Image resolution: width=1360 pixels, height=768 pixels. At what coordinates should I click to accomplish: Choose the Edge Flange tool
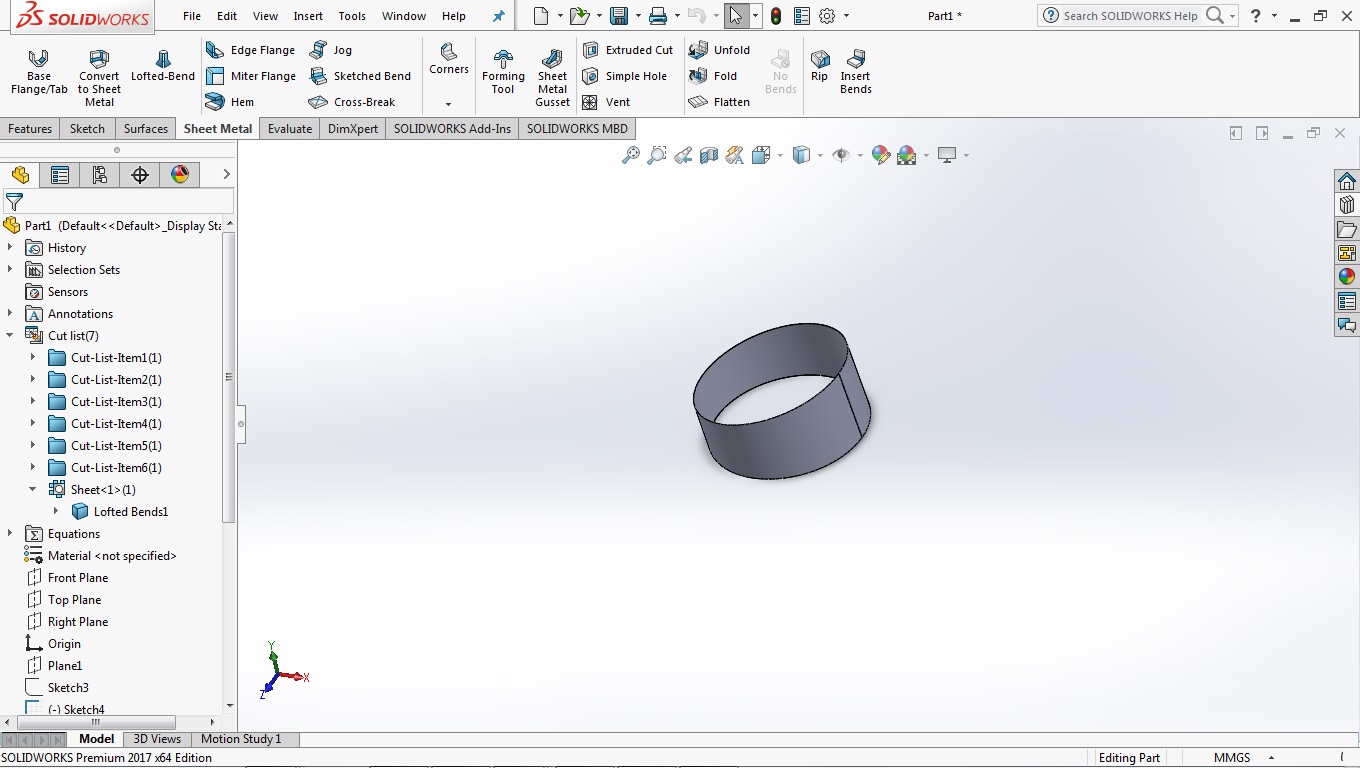pos(250,50)
